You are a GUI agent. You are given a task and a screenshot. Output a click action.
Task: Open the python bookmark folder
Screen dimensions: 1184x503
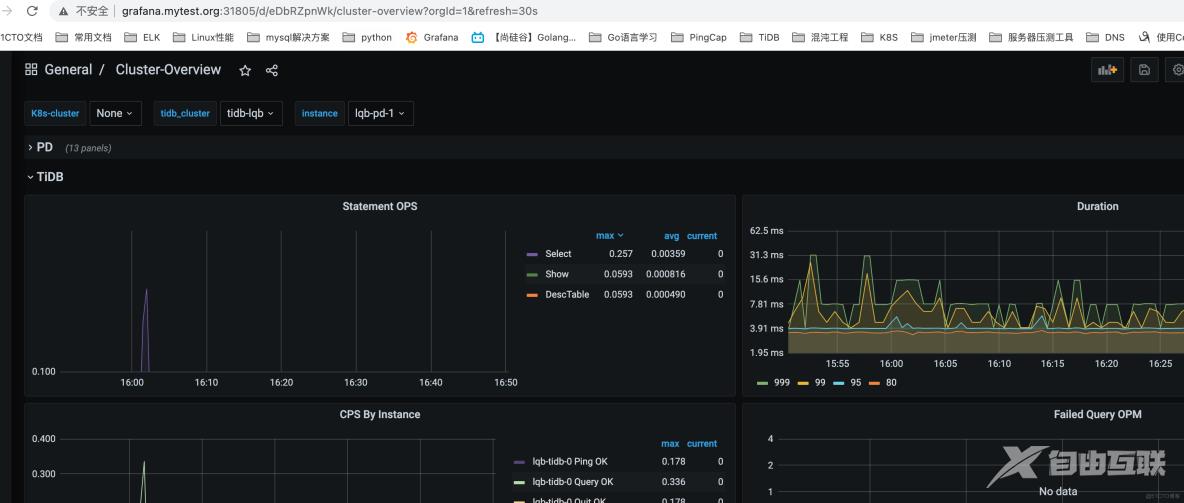click(x=367, y=37)
